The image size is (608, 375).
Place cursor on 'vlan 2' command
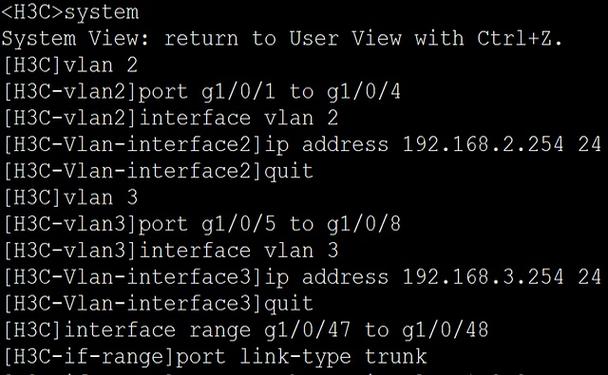coord(101,65)
